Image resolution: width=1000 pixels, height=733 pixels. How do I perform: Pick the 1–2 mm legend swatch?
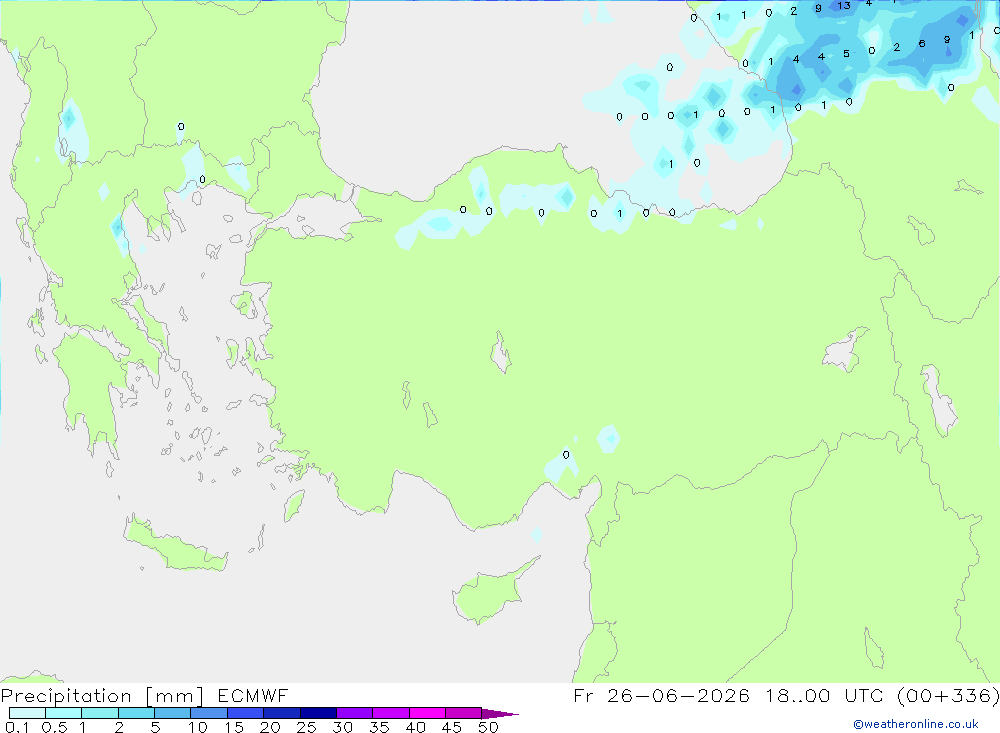99,713
